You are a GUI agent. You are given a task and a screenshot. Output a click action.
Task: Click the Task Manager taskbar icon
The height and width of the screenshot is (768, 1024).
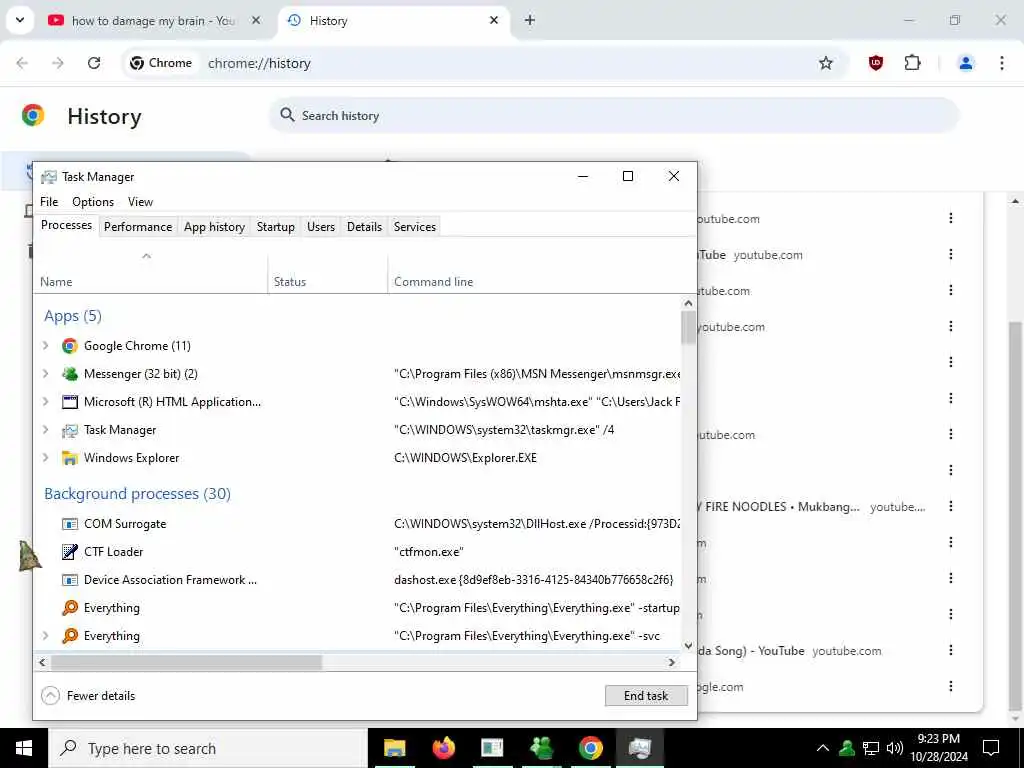(x=639, y=748)
